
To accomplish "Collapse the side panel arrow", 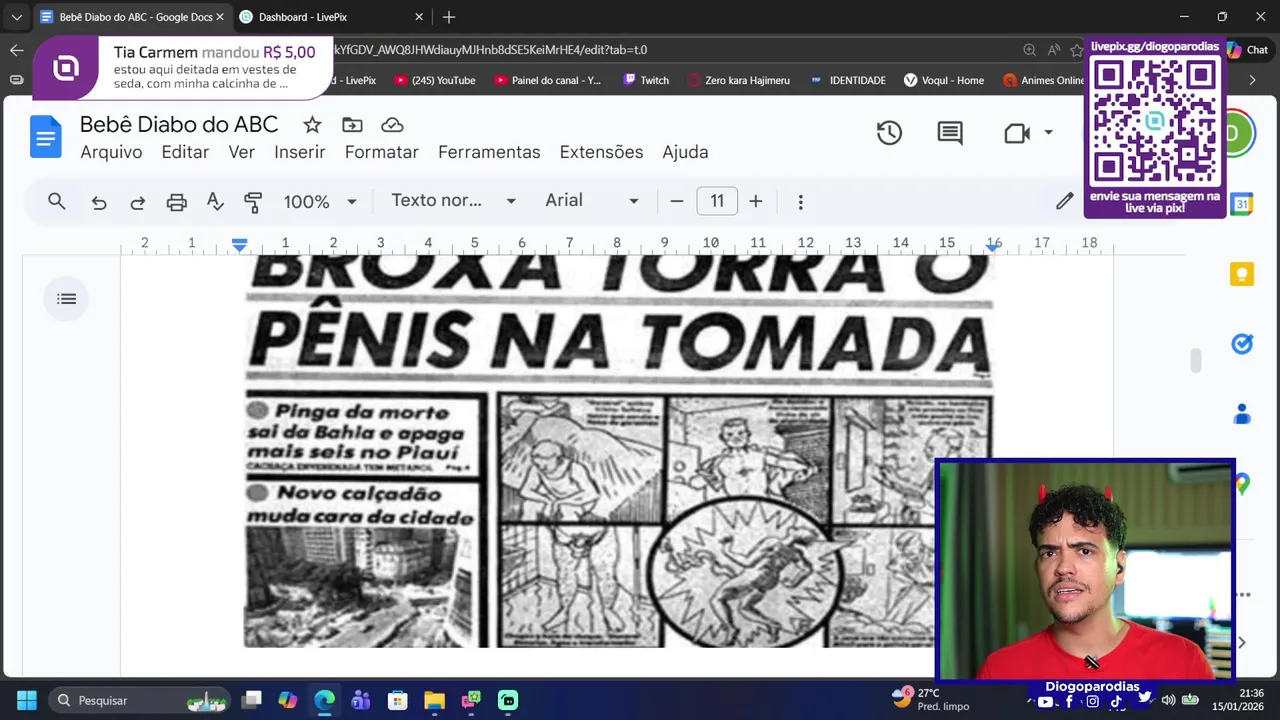I will coord(1242,643).
